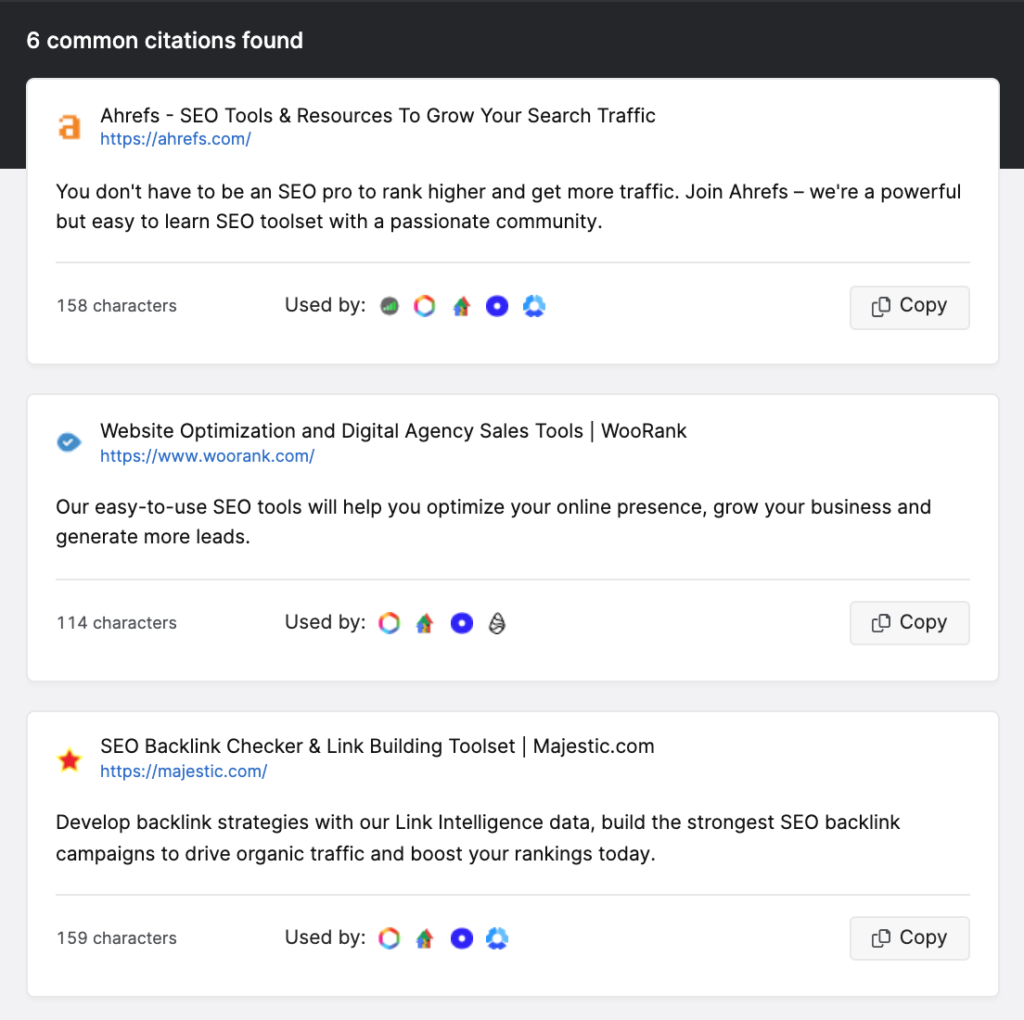Click the 'Used by:' label in the Ahrefs card
Screen dimensions: 1024x1020
[x=325, y=305]
